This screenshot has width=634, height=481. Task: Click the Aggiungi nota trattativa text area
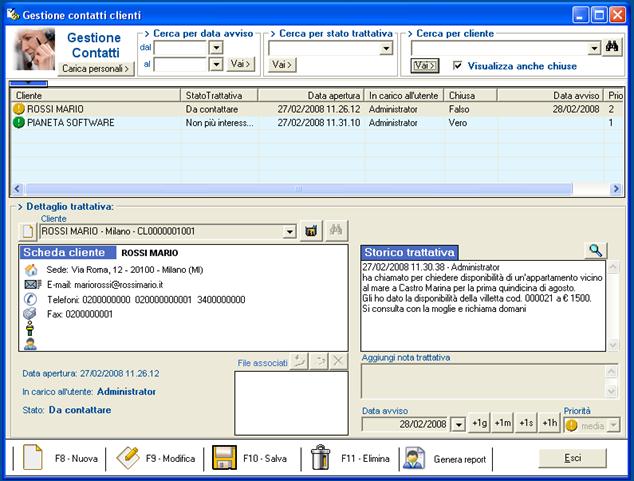[483, 381]
